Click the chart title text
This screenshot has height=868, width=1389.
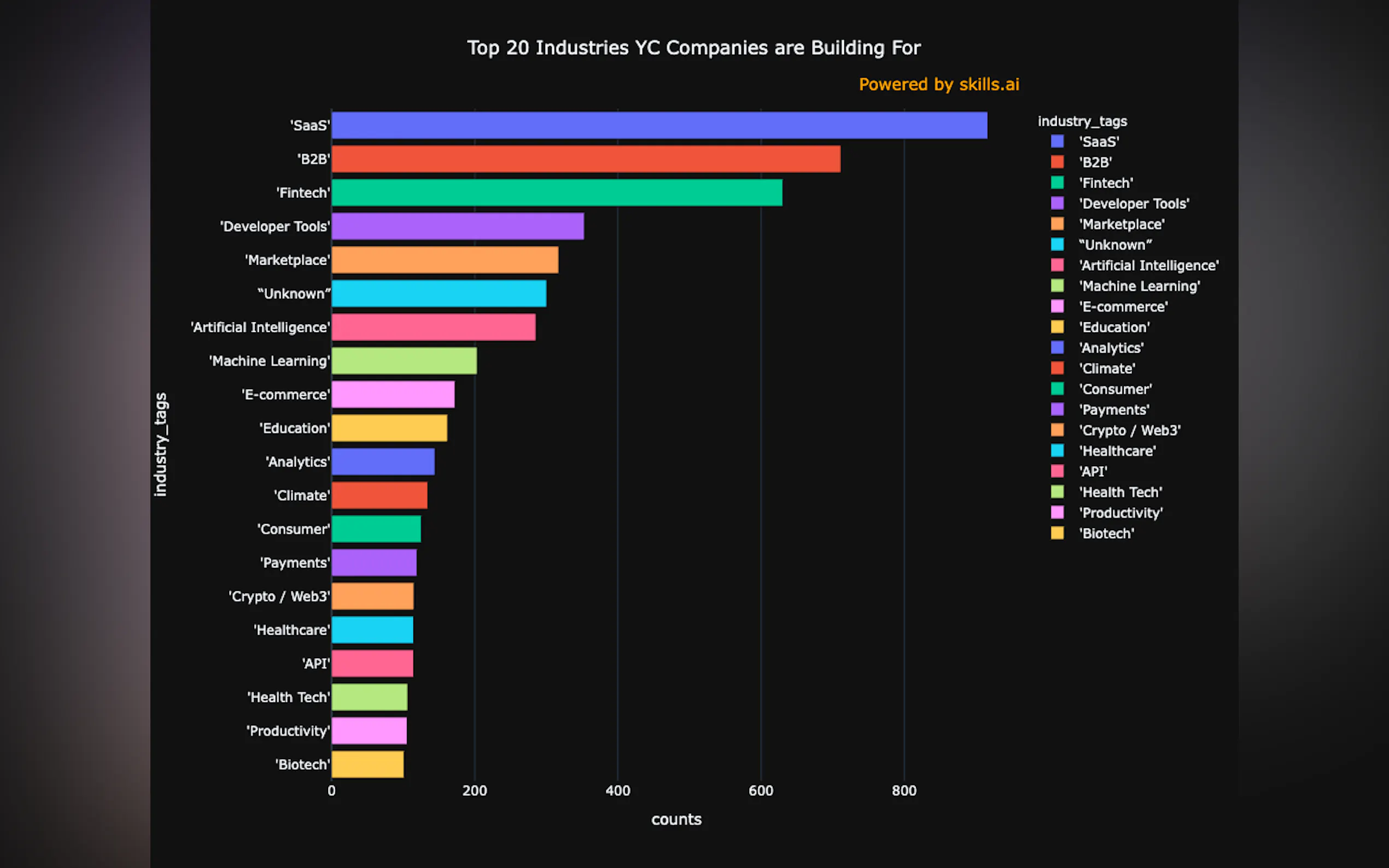pyautogui.click(x=694, y=48)
